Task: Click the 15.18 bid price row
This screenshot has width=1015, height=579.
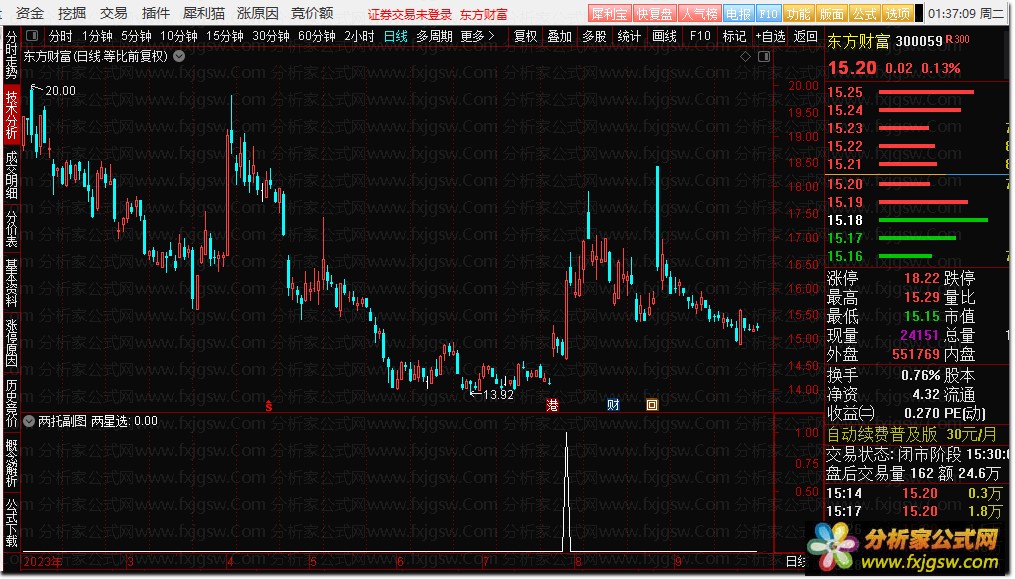Action: [917, 220]
